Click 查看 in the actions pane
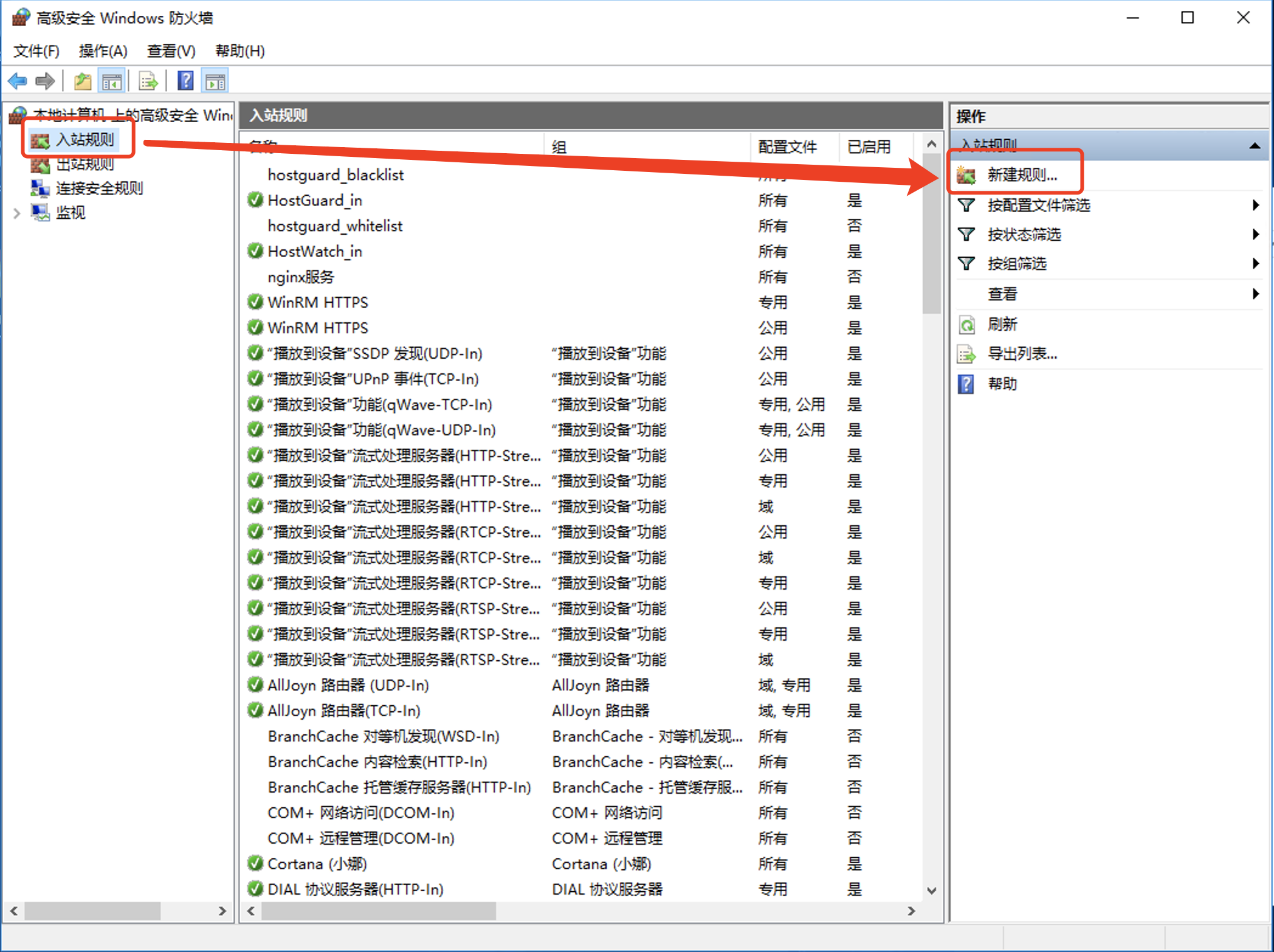The image size is (1274, 952). pyautogui.click(x=1002, y=294)
